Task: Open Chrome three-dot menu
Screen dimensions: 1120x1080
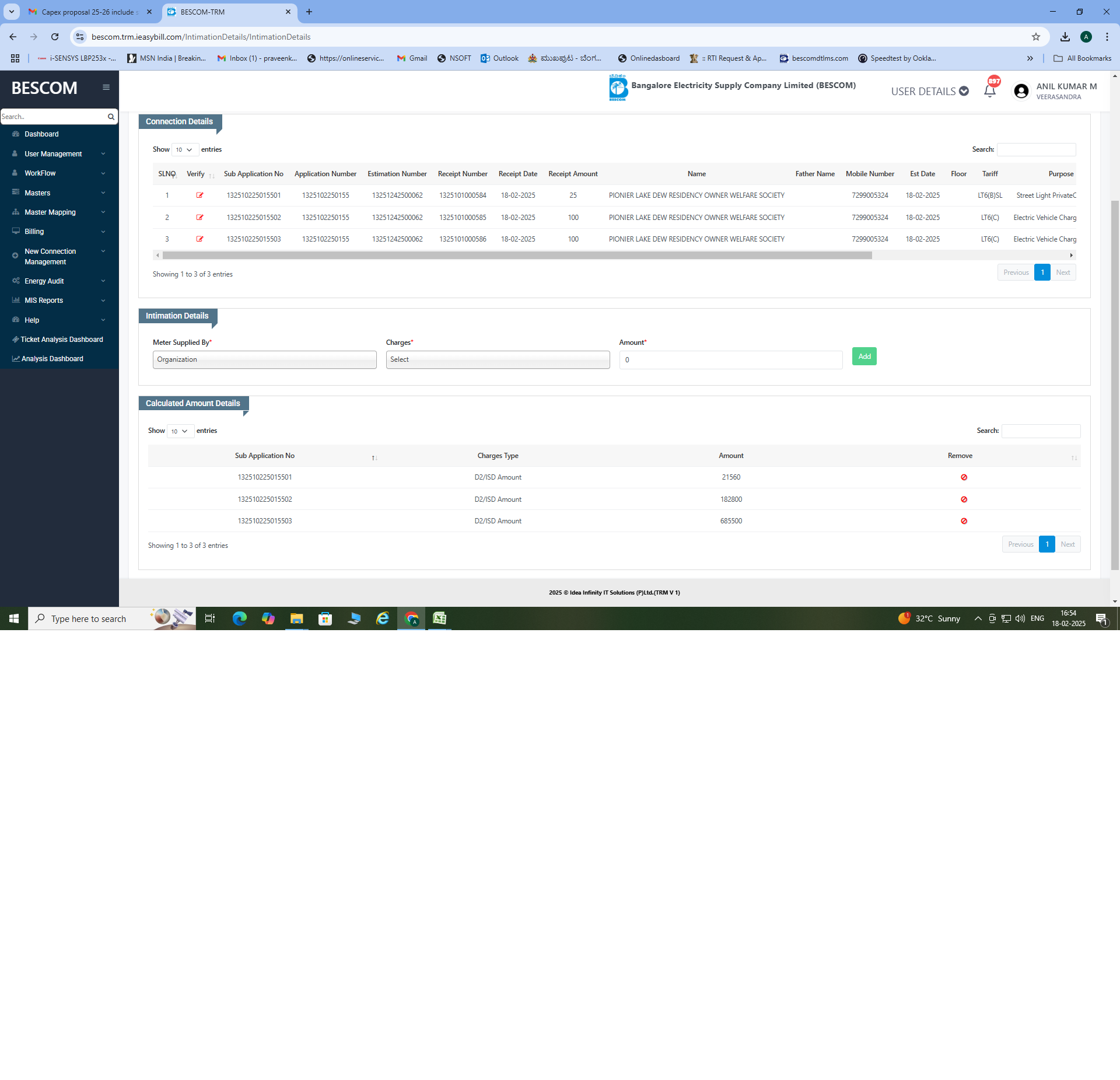Action: [1107, 37]
